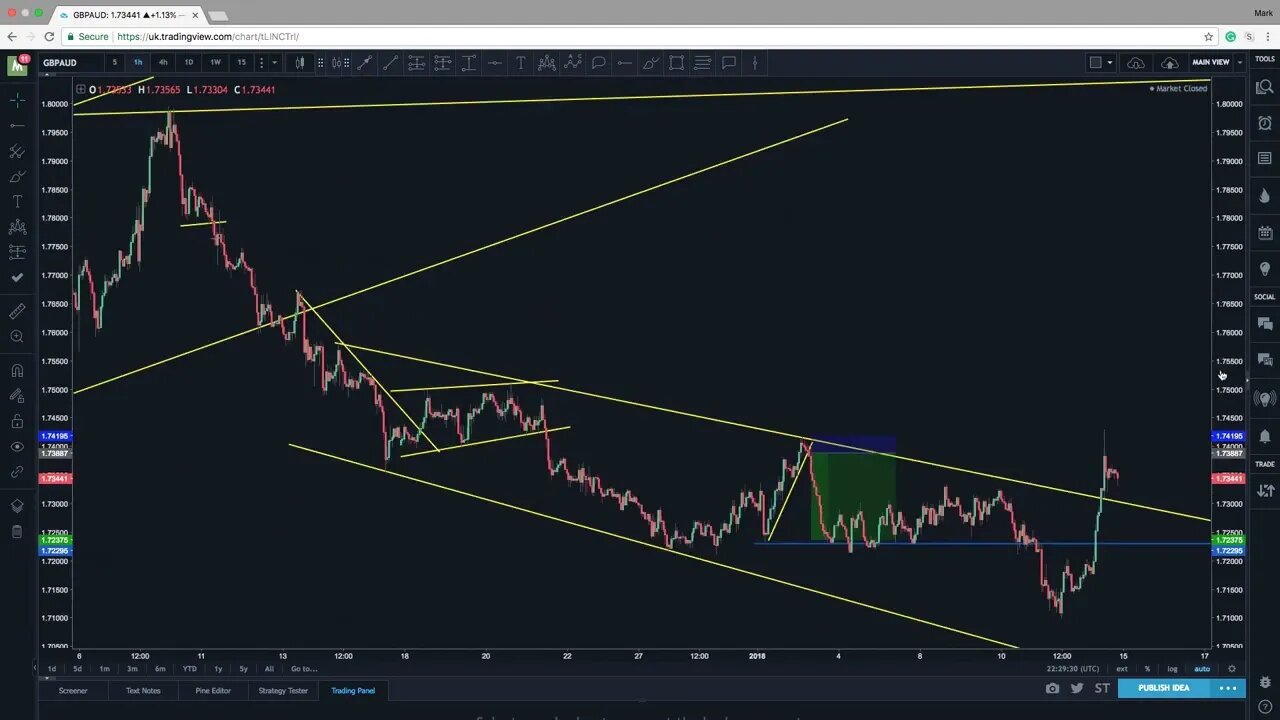Viewport: 1280px width, 720px height.
Task: Bookmark the page with star icon
Action: pyautogui.click(x=1209, y=36)
